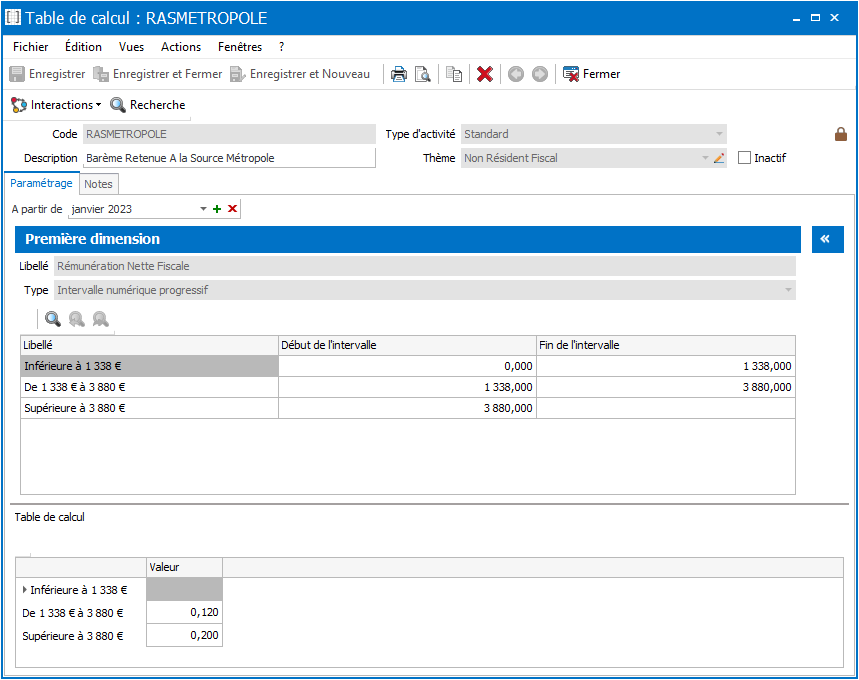The width and height of the screenshot is (859, 680).
Task: Open the Vues menu
Action: (x=131, y=47)
